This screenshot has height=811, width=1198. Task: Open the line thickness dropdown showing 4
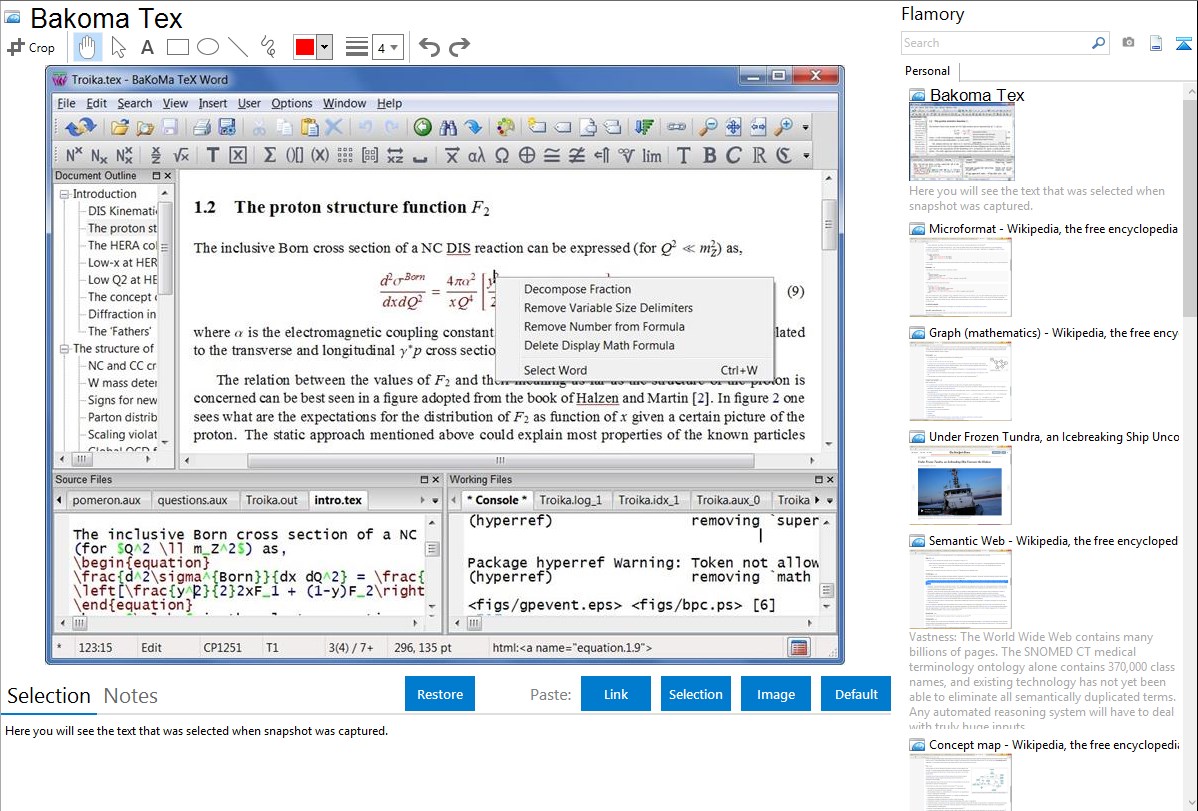click(388, 48)
